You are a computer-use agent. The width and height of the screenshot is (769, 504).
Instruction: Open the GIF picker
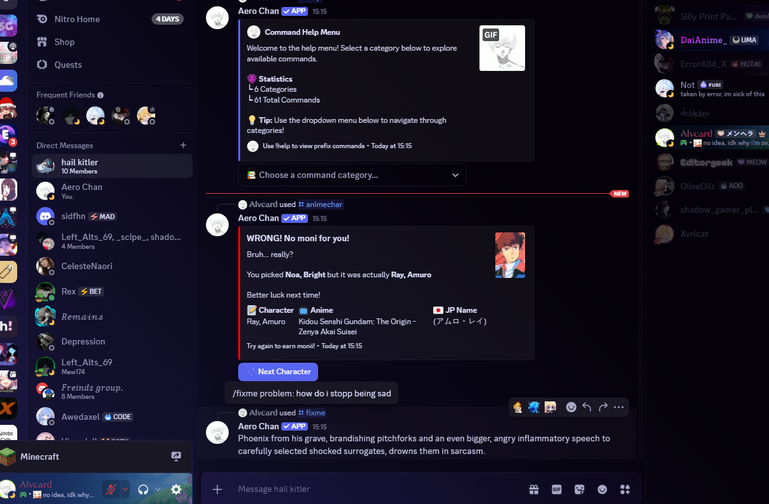557,489
